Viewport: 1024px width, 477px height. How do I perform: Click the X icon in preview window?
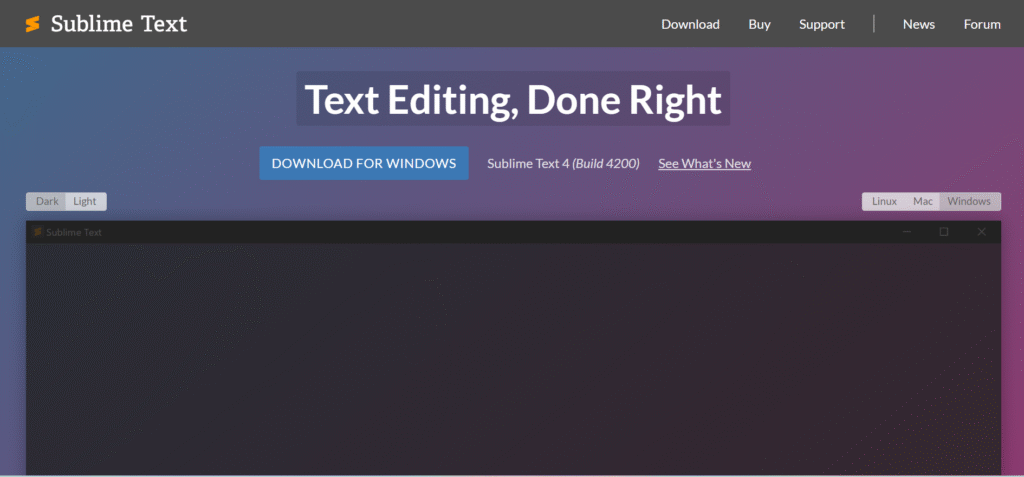(981, 232)
